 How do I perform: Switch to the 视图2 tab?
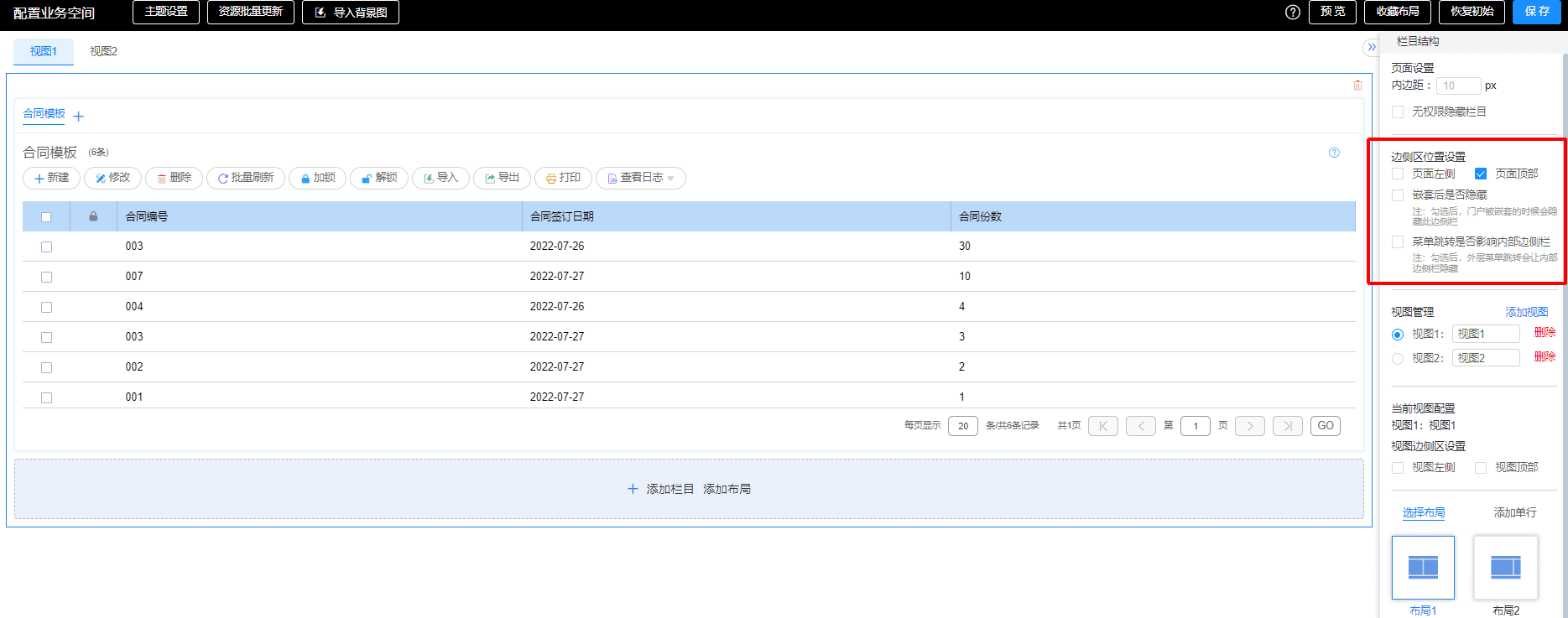coord(104,51)
